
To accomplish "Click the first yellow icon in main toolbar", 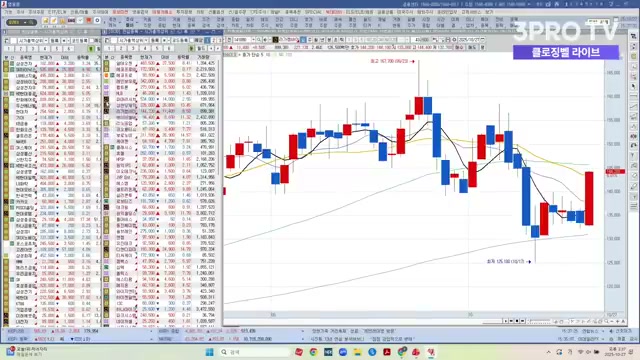I will pyautogui.click(x=46, y=20).
